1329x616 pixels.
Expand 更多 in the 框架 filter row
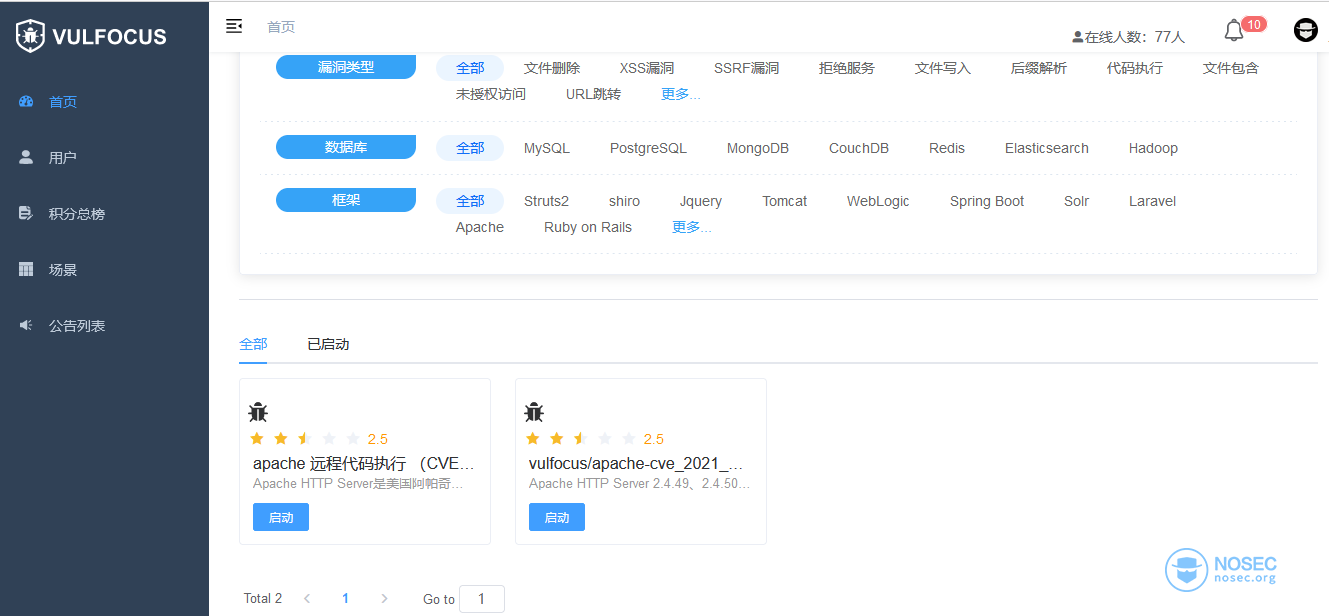click(x=692, y=227)
